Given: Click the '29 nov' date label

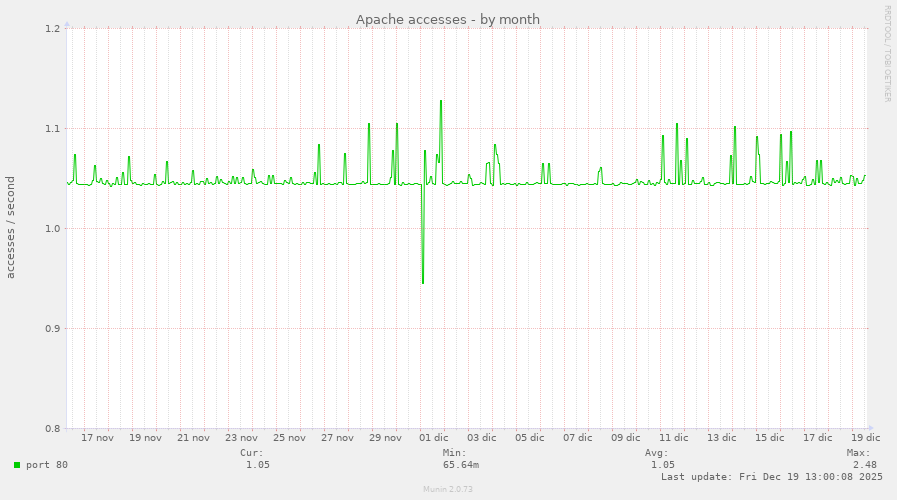Looking at the screenshot, I should click(x=386, y=438).
